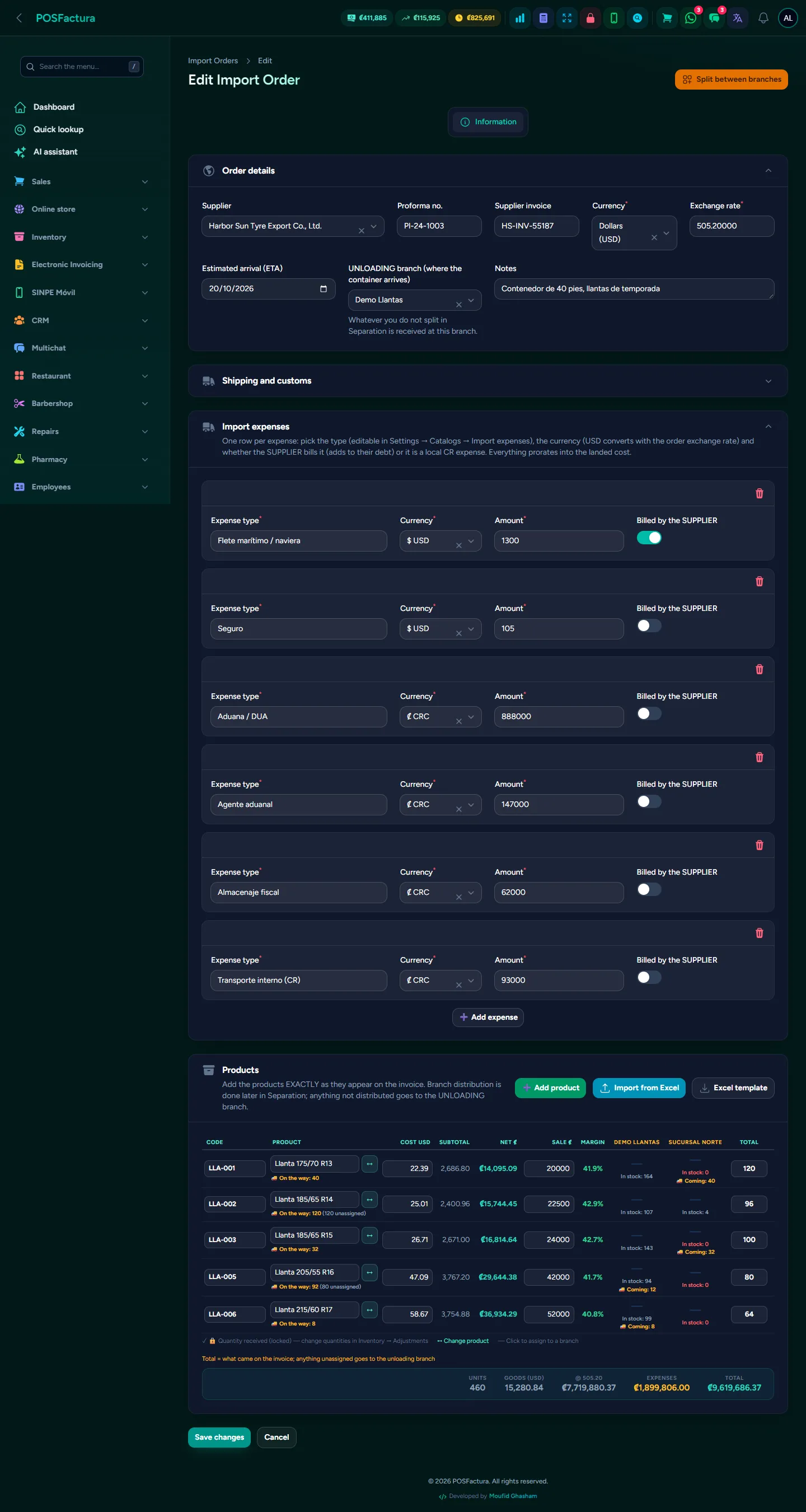Screen dimensions: 806x1512
Task: Click the back arrow next to POSFactura
Action: (x=20, y=18)
